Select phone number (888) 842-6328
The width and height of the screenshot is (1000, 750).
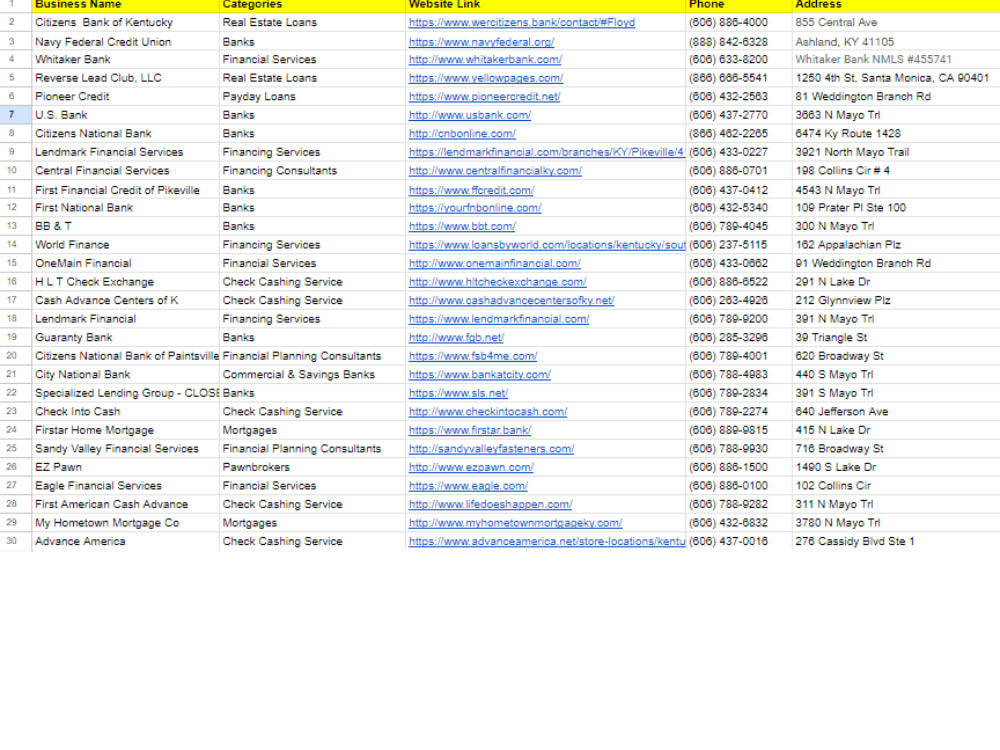(x=739, y=42)
